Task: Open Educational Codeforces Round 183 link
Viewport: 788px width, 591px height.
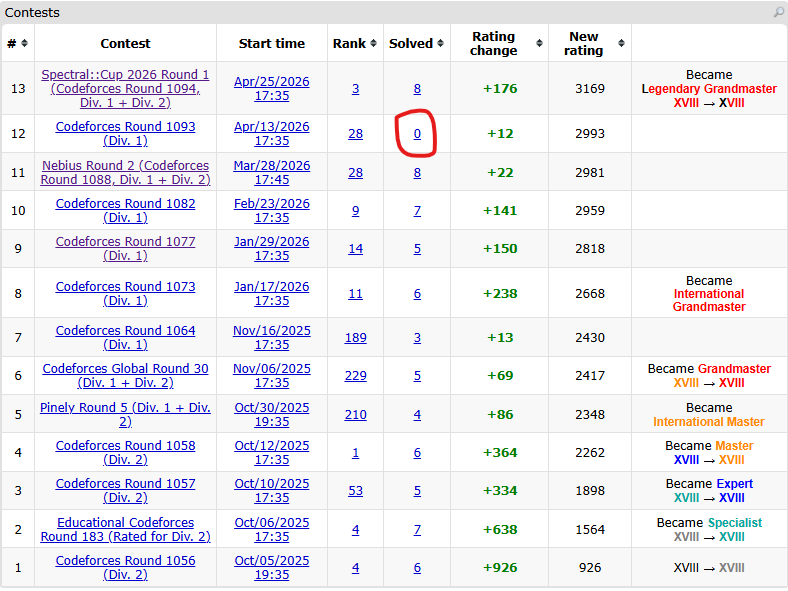Action: [x=125, y=529]
